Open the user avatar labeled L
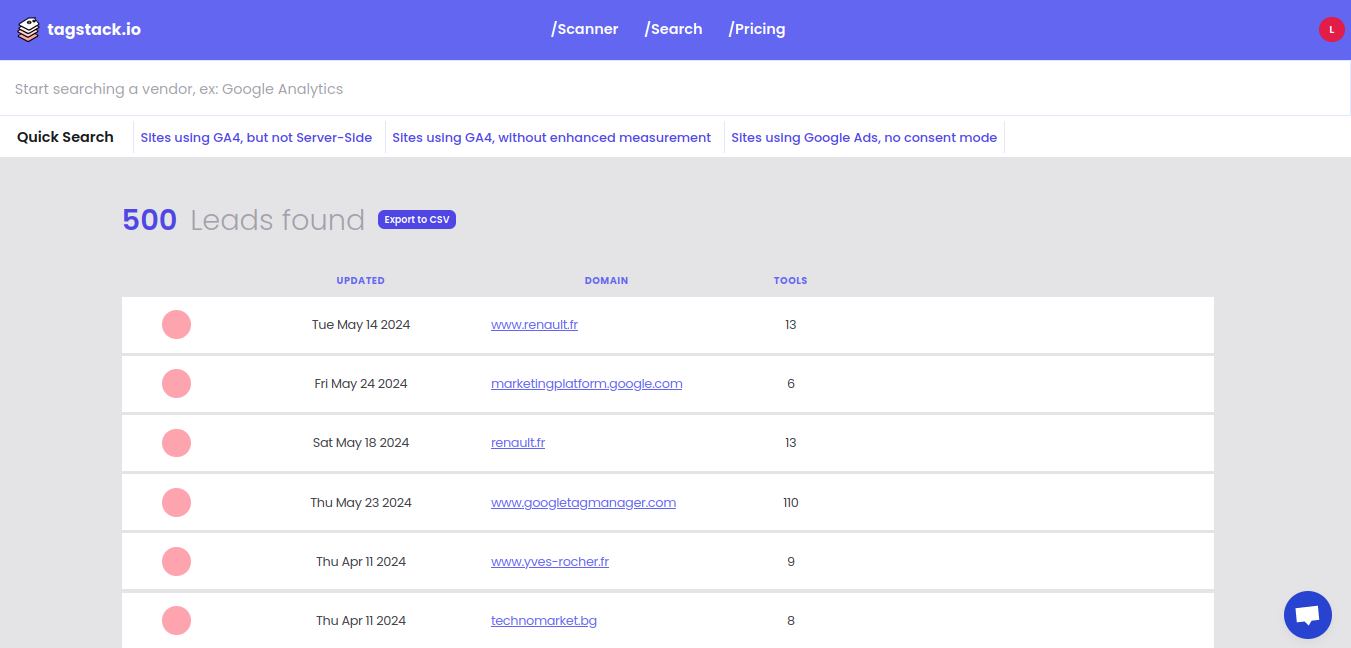Image resolution: width=1351 pixels, height=648 pixels. point(1331,30)
